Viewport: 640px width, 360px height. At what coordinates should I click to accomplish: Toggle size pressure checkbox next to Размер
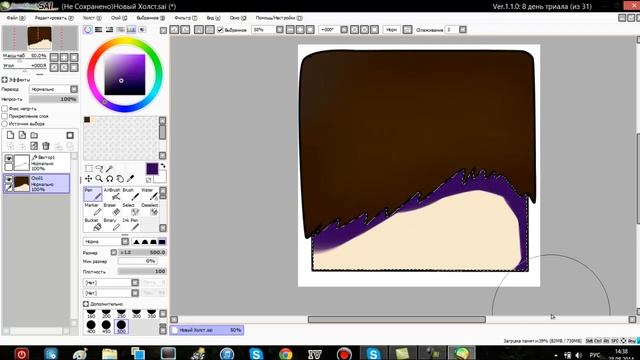tap(113, 253)
